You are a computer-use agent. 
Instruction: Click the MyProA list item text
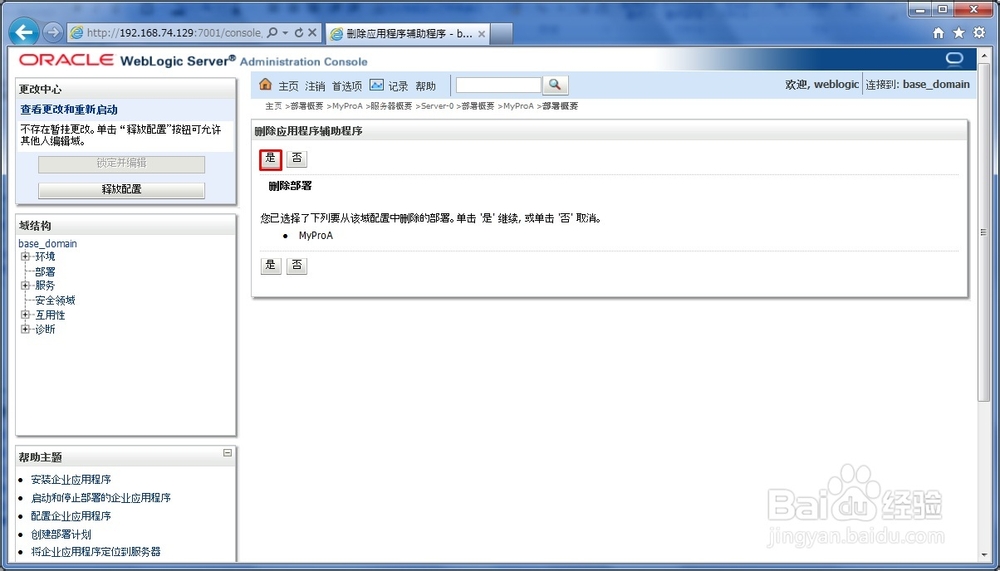pyautogui.click(x=316, y=235)
